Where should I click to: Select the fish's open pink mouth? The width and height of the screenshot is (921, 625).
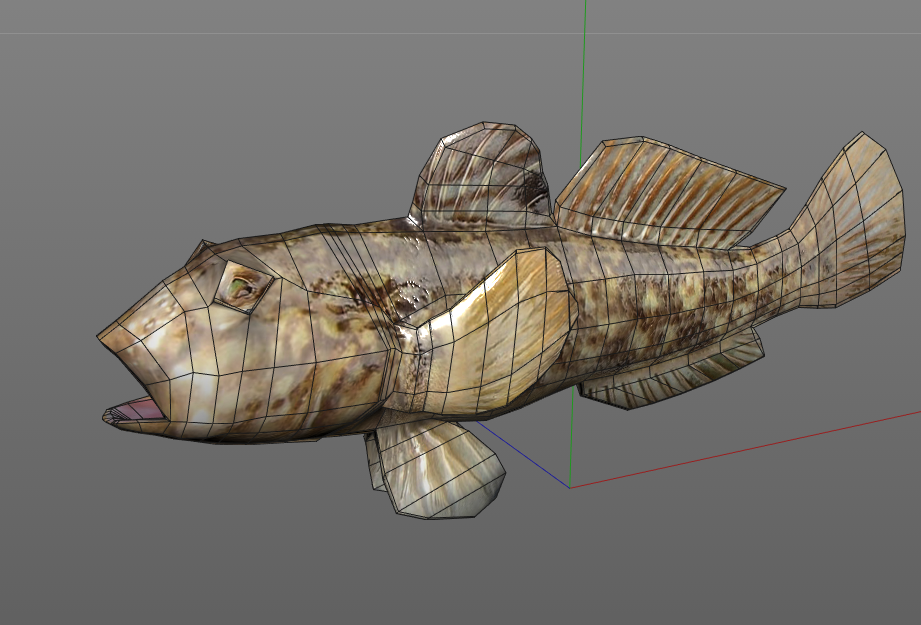click(135, 410)
